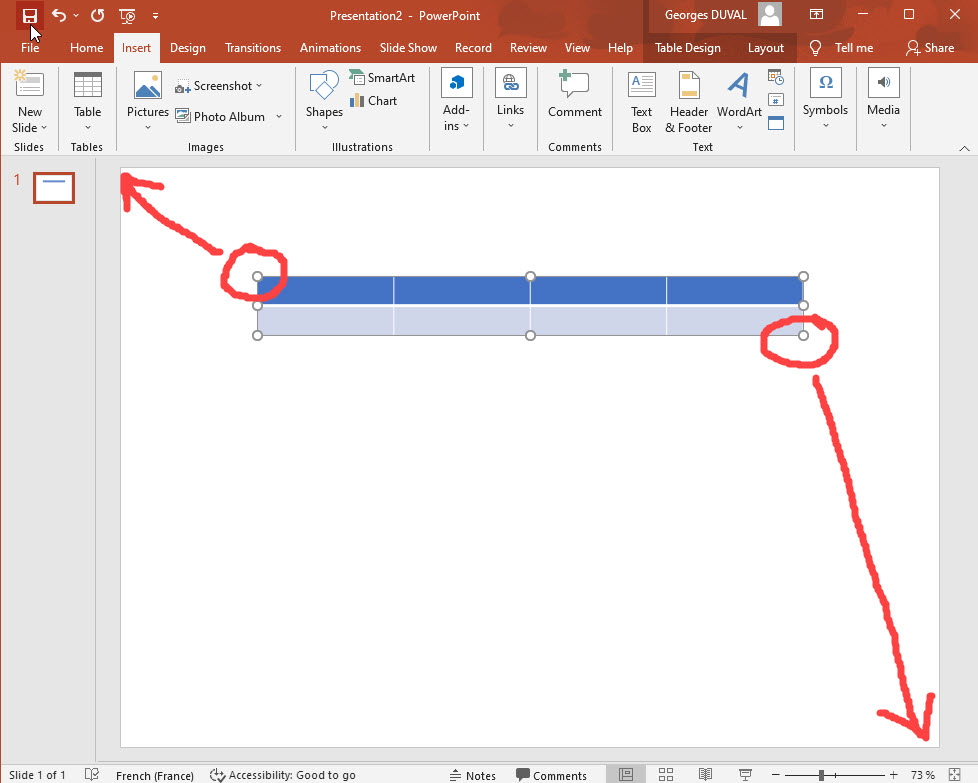Viewport: 978px width, 783px height.
Task: Collapse the ribbon with the chevron
Action: pyautogui.click(x=964, y=148)
